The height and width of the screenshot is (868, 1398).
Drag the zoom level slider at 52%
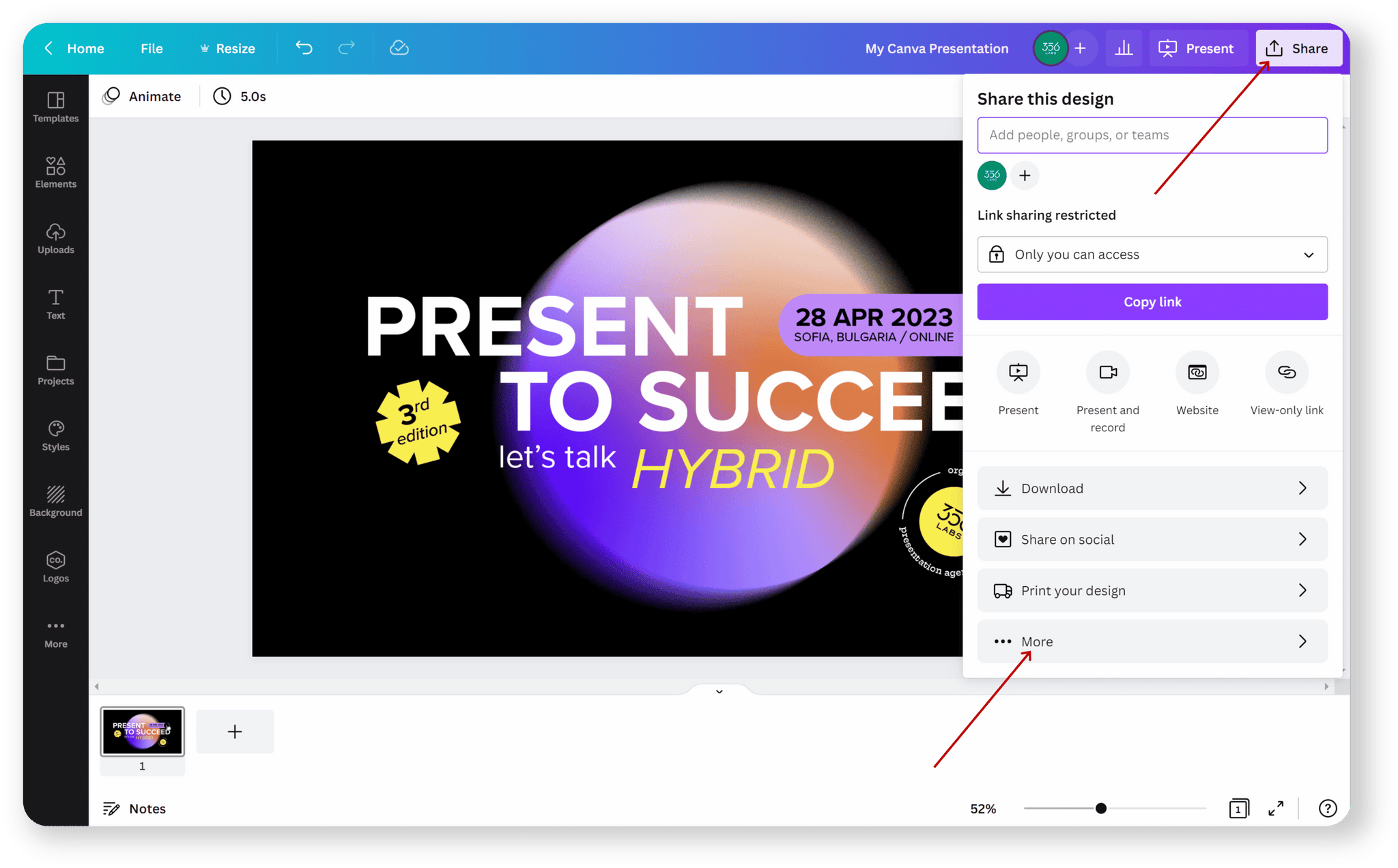tap(1100, 808)
